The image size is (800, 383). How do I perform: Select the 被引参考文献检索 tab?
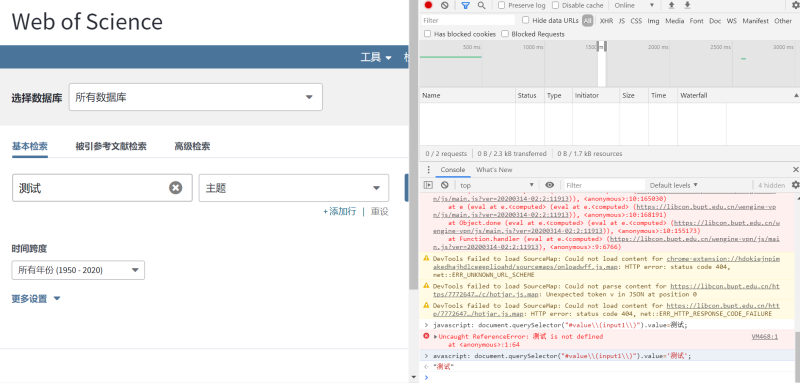click(x=111, y=146)
